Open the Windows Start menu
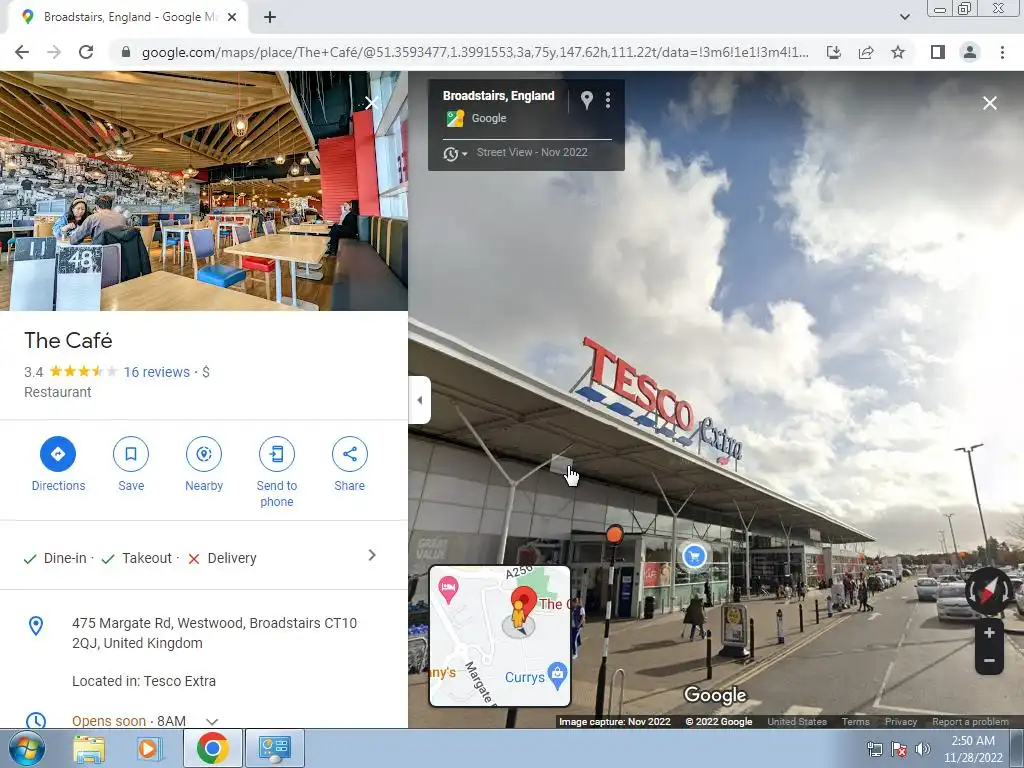The width and height of the screenshot is (1024, 768). [x=27, y=748]
